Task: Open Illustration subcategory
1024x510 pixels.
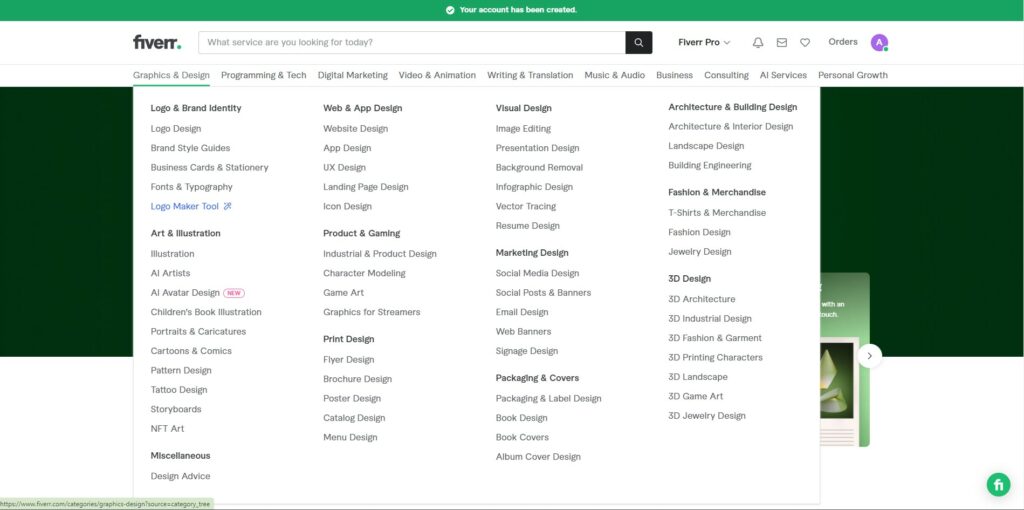Action: pyautogui.click(x=172, y=254)
